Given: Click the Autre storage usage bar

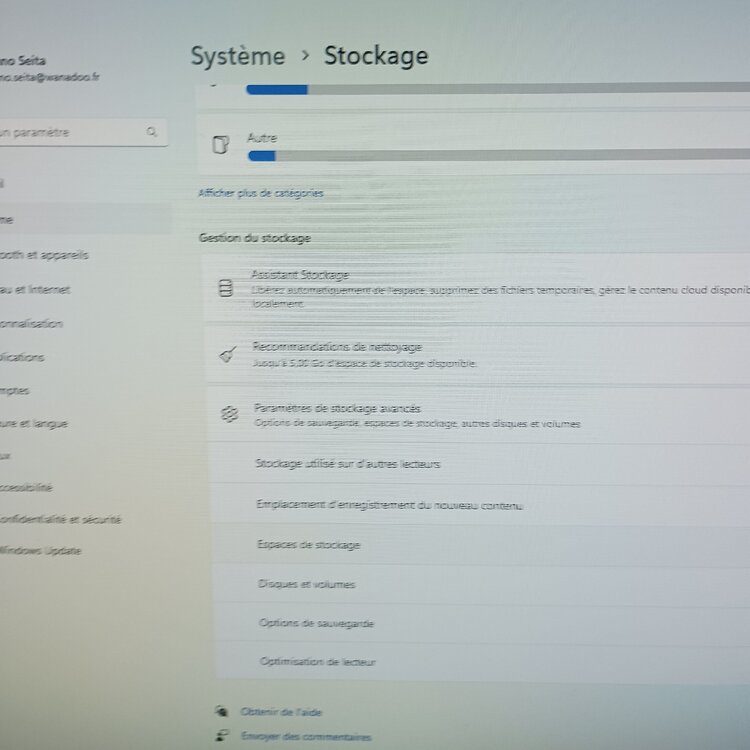Looking at the screenshot, I should 497,155.
